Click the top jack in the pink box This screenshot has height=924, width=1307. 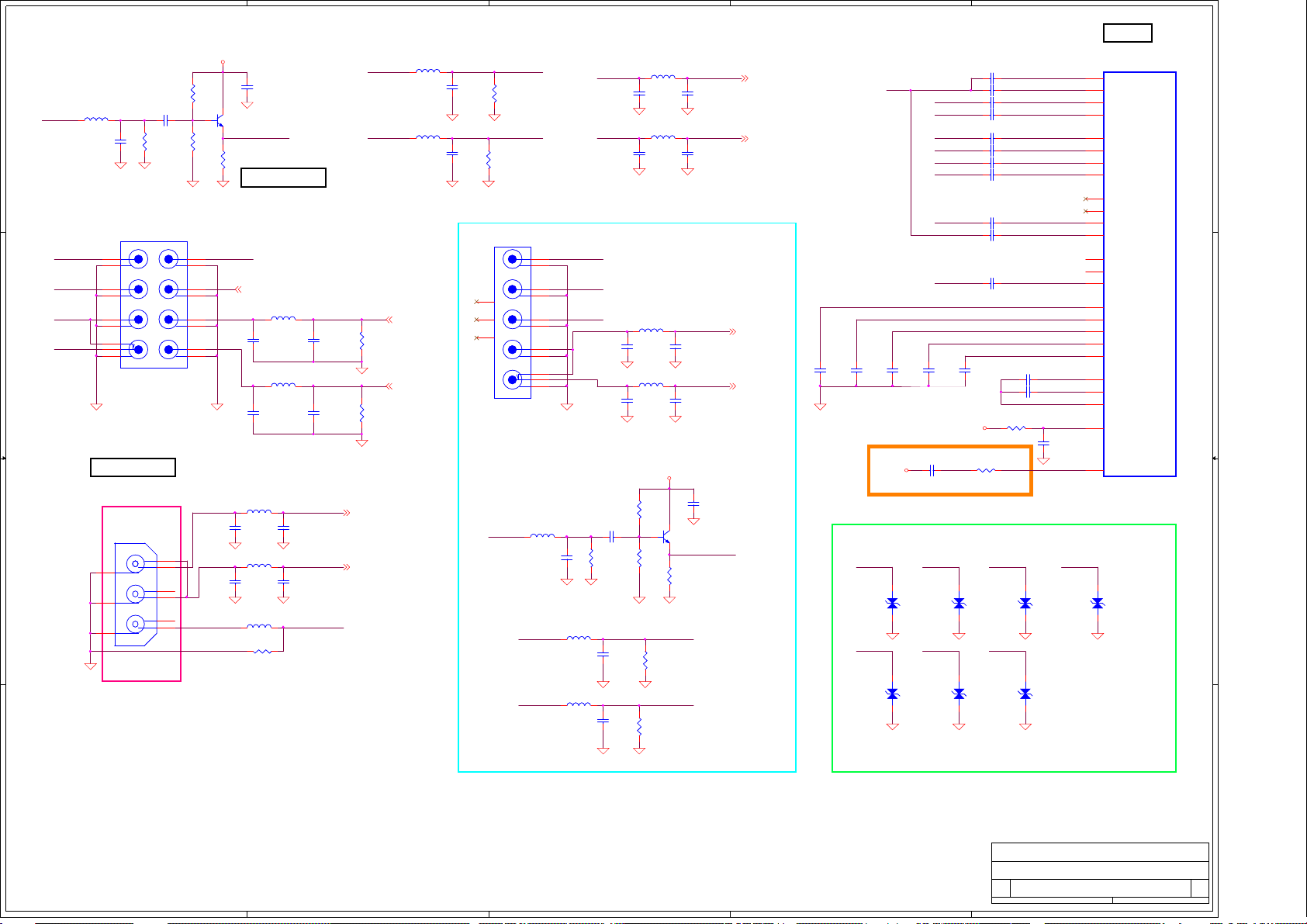pos(136,564)
